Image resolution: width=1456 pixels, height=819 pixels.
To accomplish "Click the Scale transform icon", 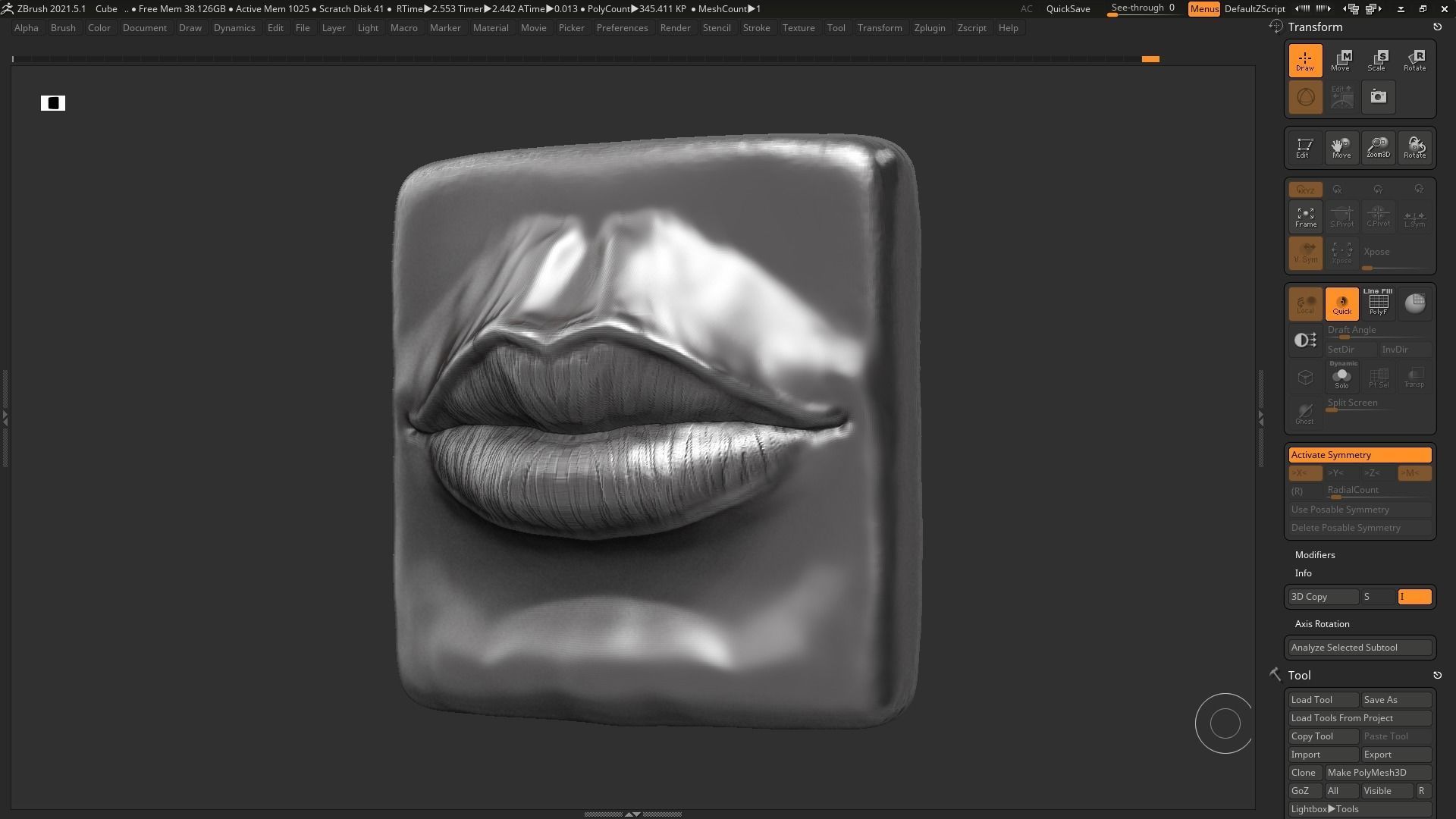I will (x=1377, y=60).
